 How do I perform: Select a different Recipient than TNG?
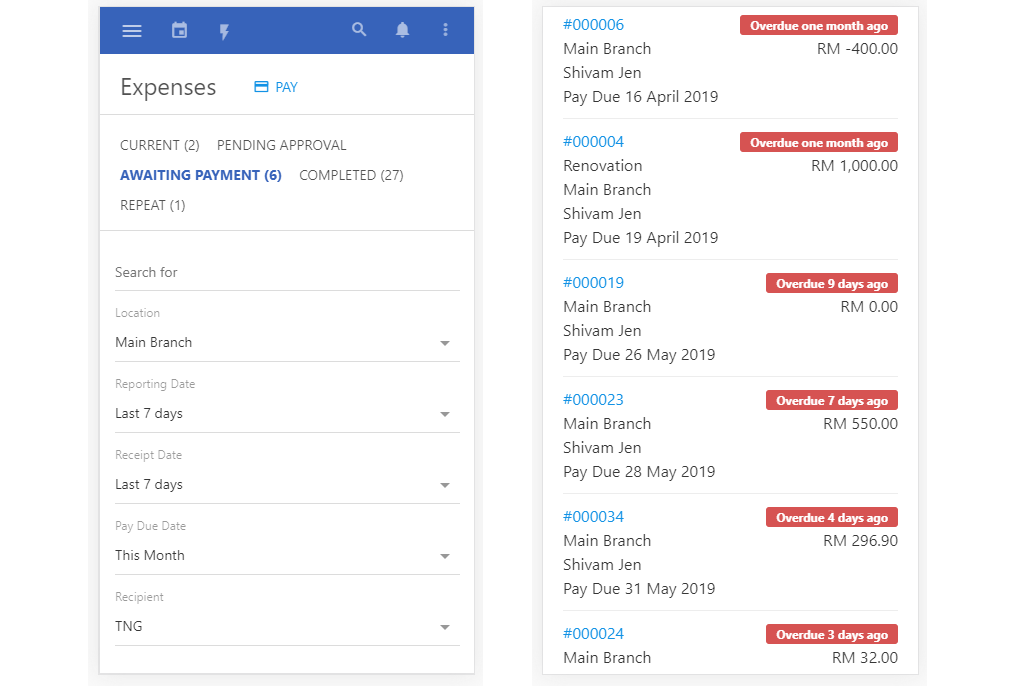[286, 626]
